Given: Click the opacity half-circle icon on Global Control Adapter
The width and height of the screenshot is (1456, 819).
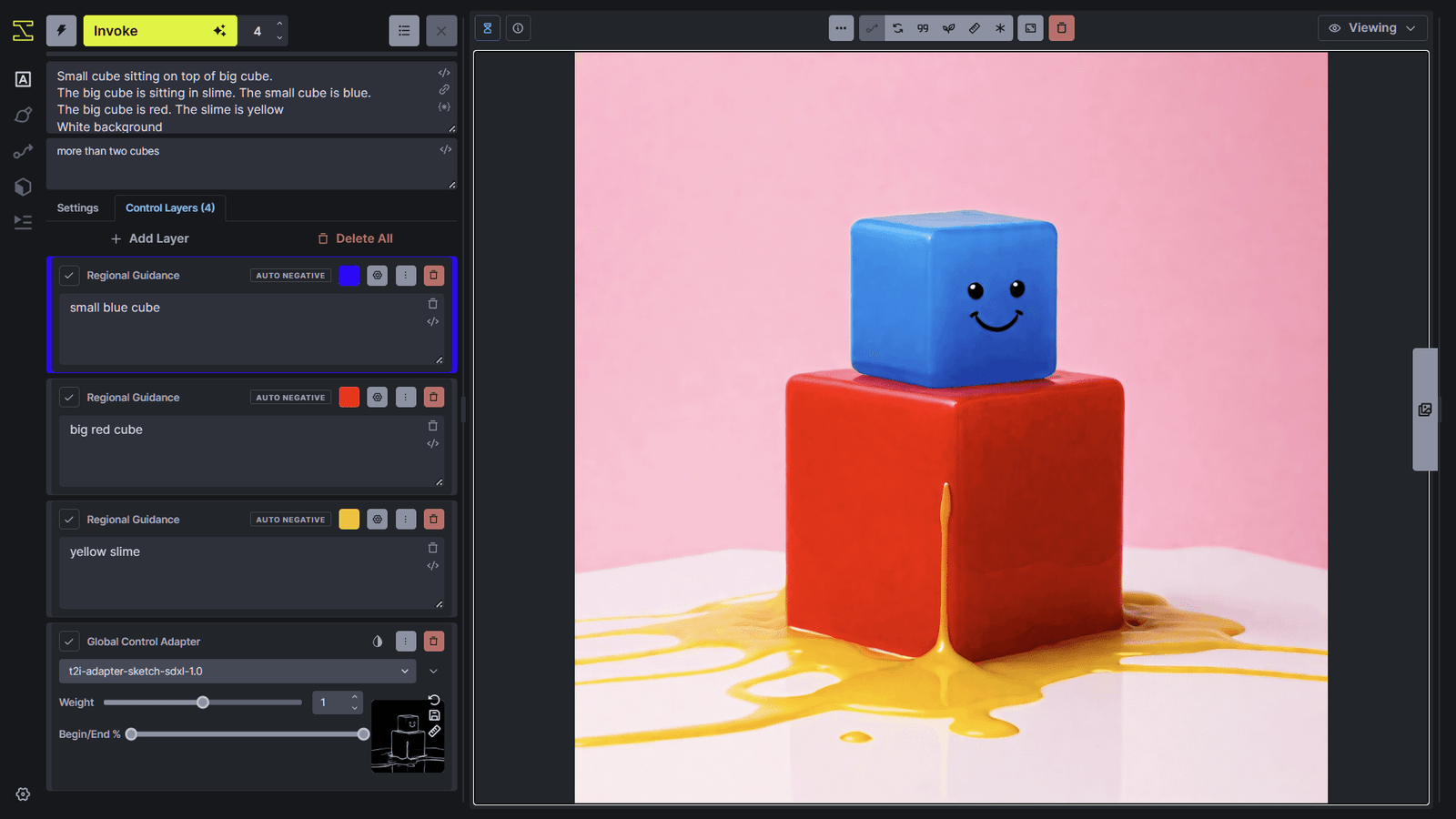Looking at the screenshot, I should tap(378, 641).
